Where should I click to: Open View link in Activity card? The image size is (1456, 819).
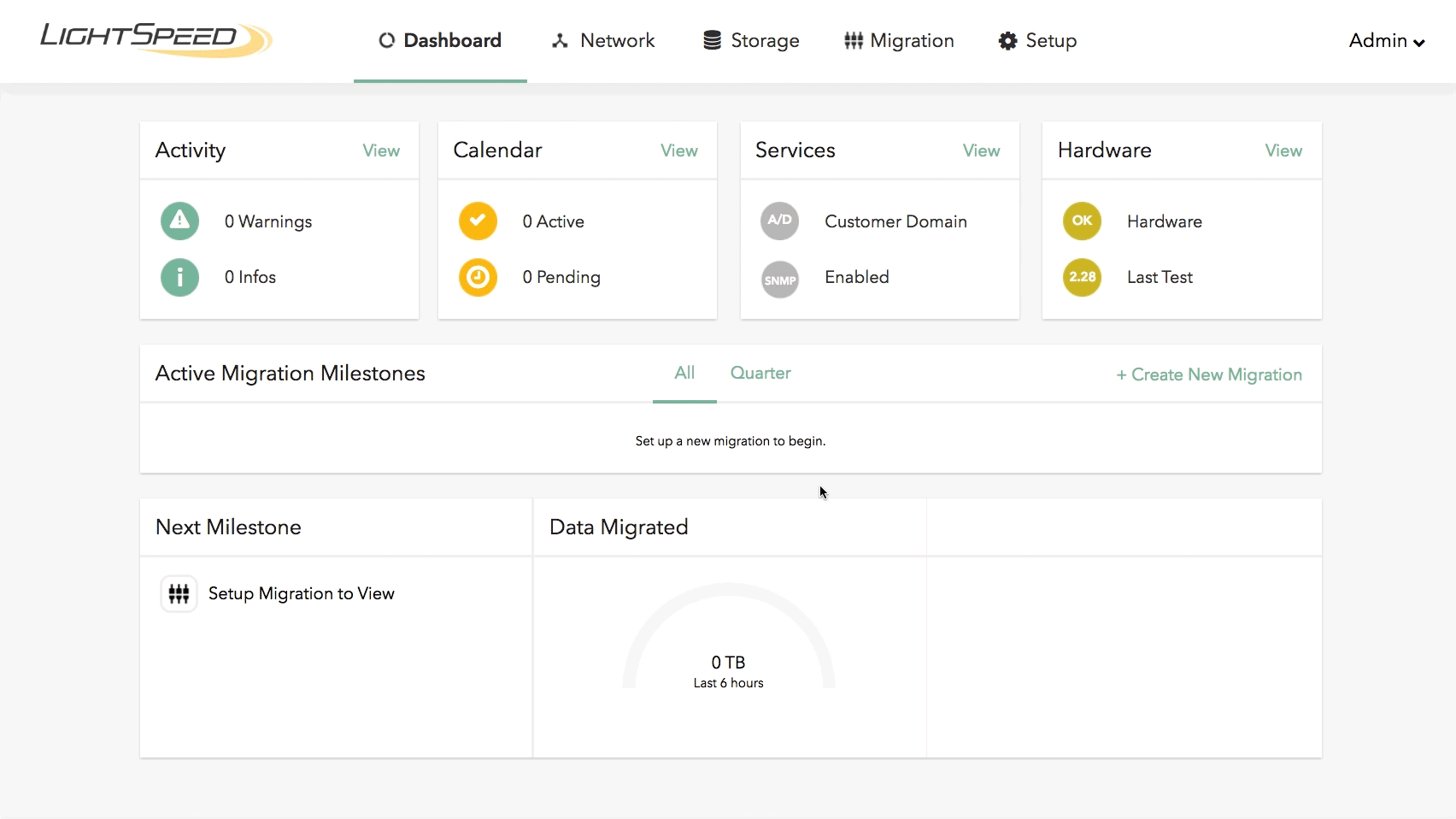pyautogui.click(x=381, y=150)
